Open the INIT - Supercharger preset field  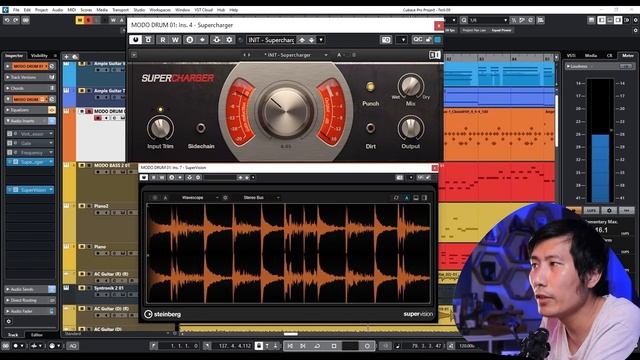click(271, 40)
